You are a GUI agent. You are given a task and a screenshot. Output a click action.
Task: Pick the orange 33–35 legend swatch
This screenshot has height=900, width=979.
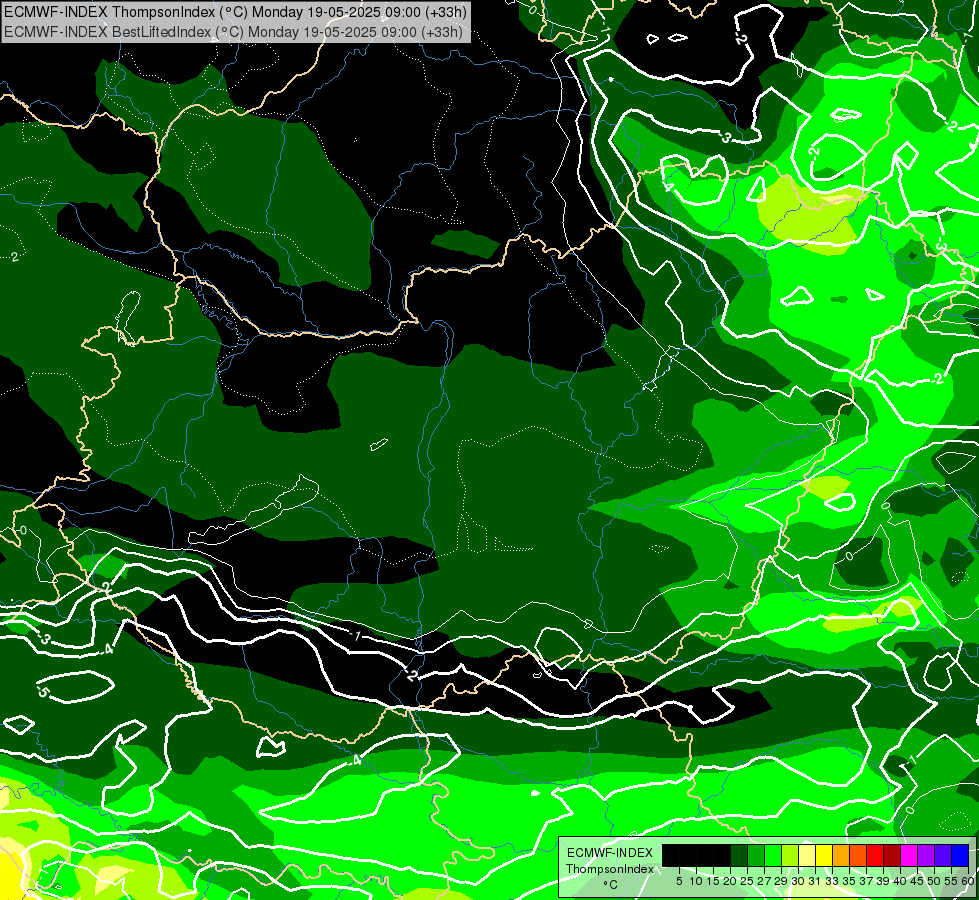pos(841,856)
